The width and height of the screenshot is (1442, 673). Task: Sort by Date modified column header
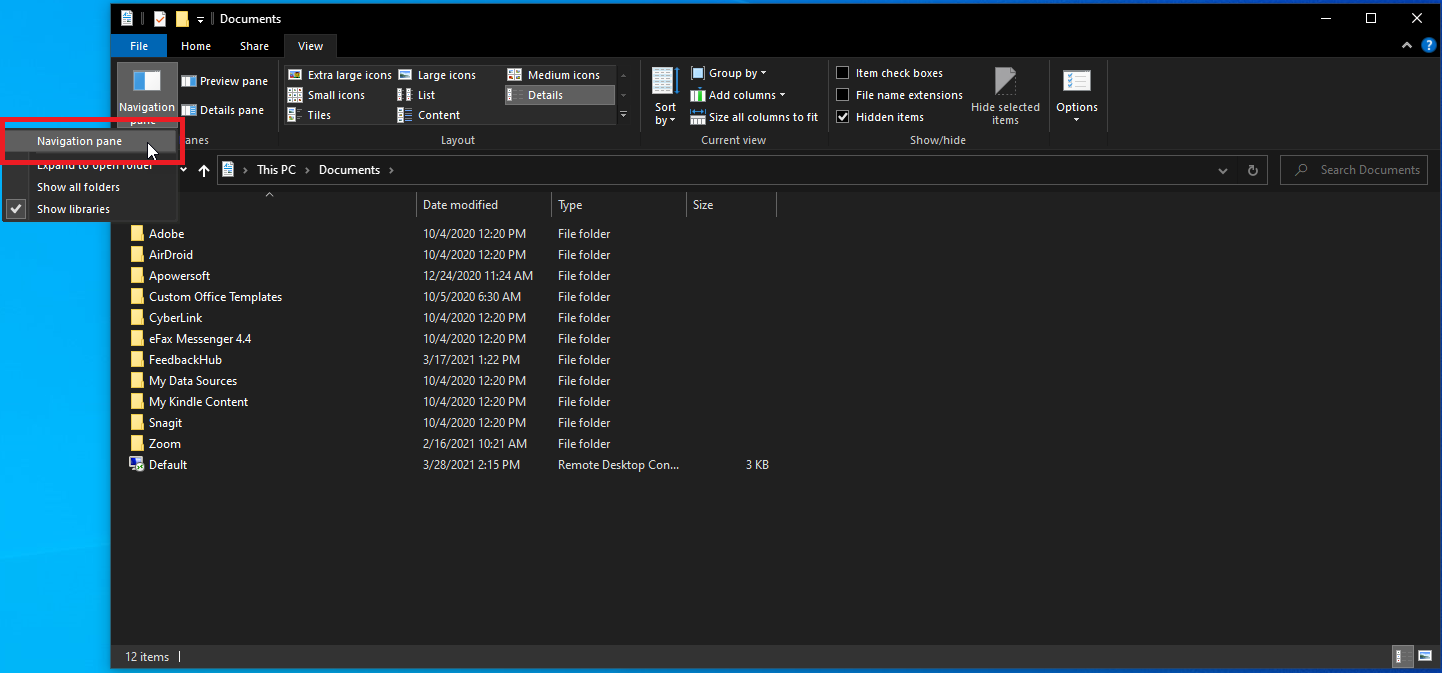coord(483,205)
